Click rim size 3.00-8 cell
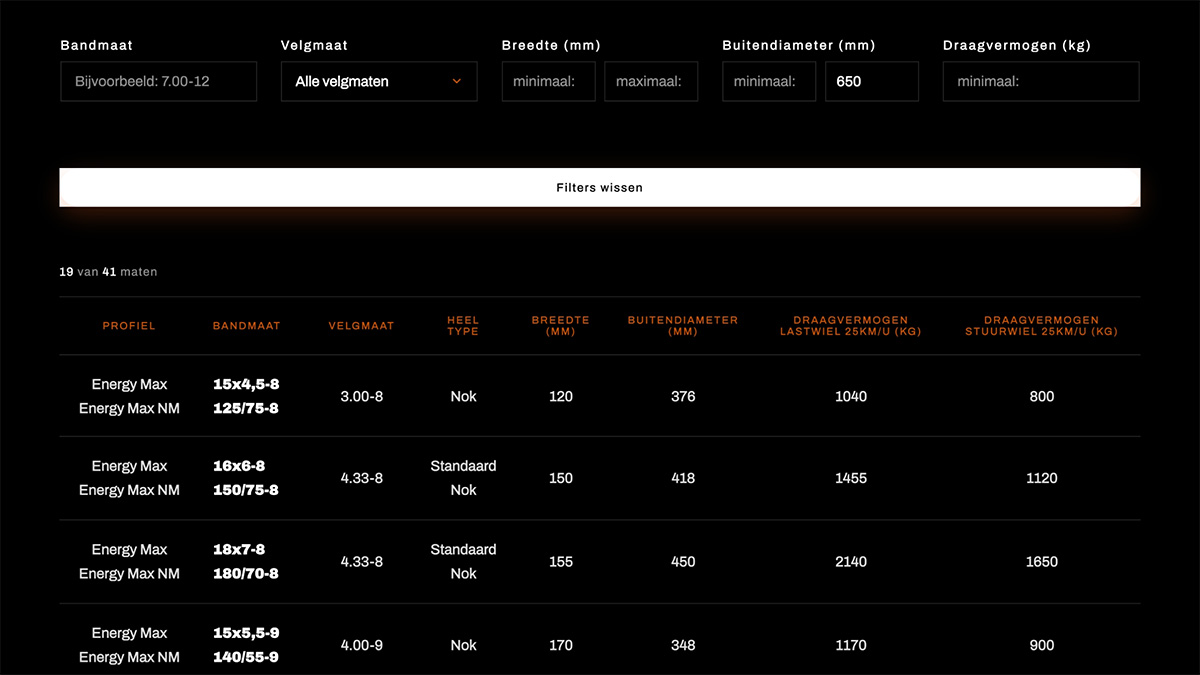The height and width of the screenshot is (675, 1200). tap(361, 397)
